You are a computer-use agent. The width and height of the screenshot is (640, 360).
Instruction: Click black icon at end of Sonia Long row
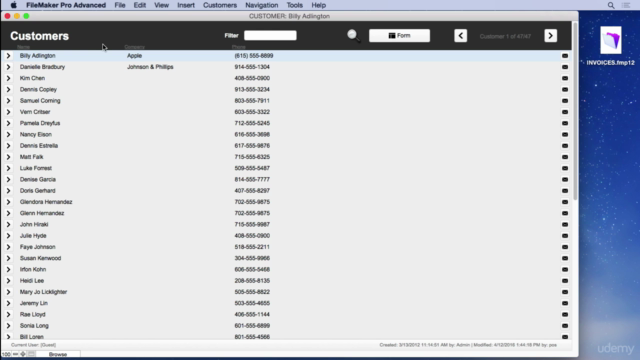[565, 326]
